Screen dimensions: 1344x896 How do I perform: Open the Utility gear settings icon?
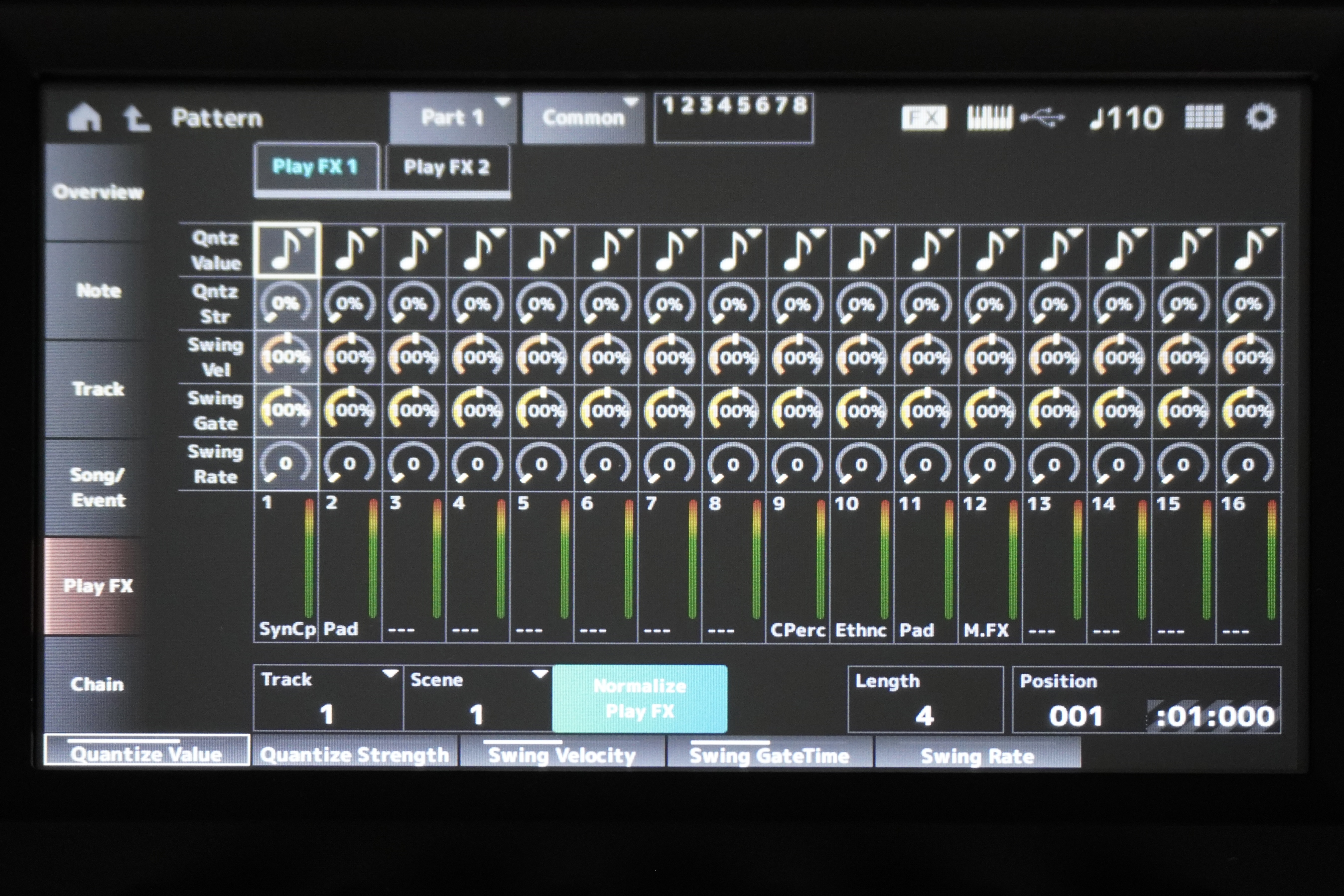(1261, 117)
